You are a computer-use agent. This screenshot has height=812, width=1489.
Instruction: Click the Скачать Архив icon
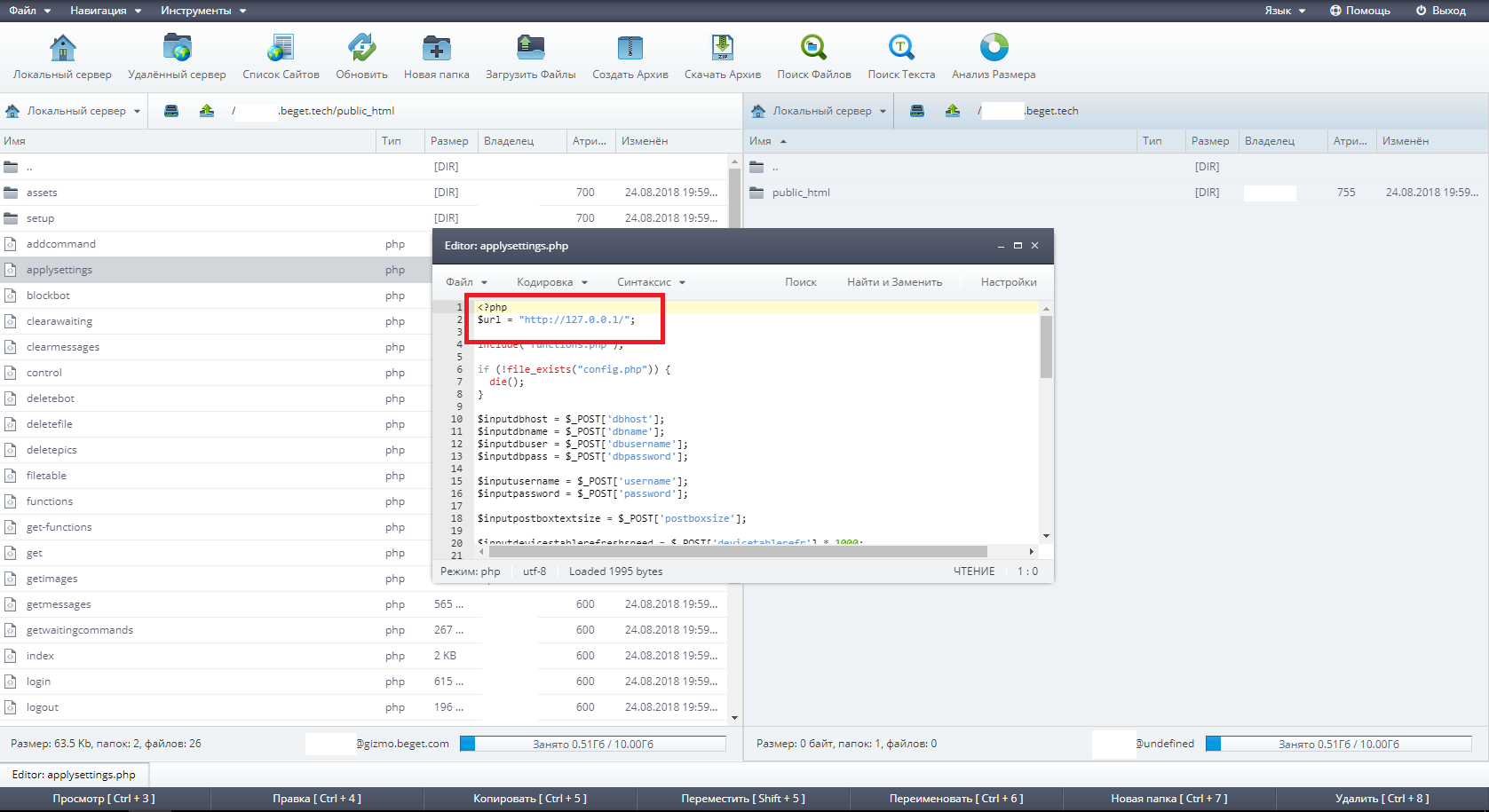722,48
